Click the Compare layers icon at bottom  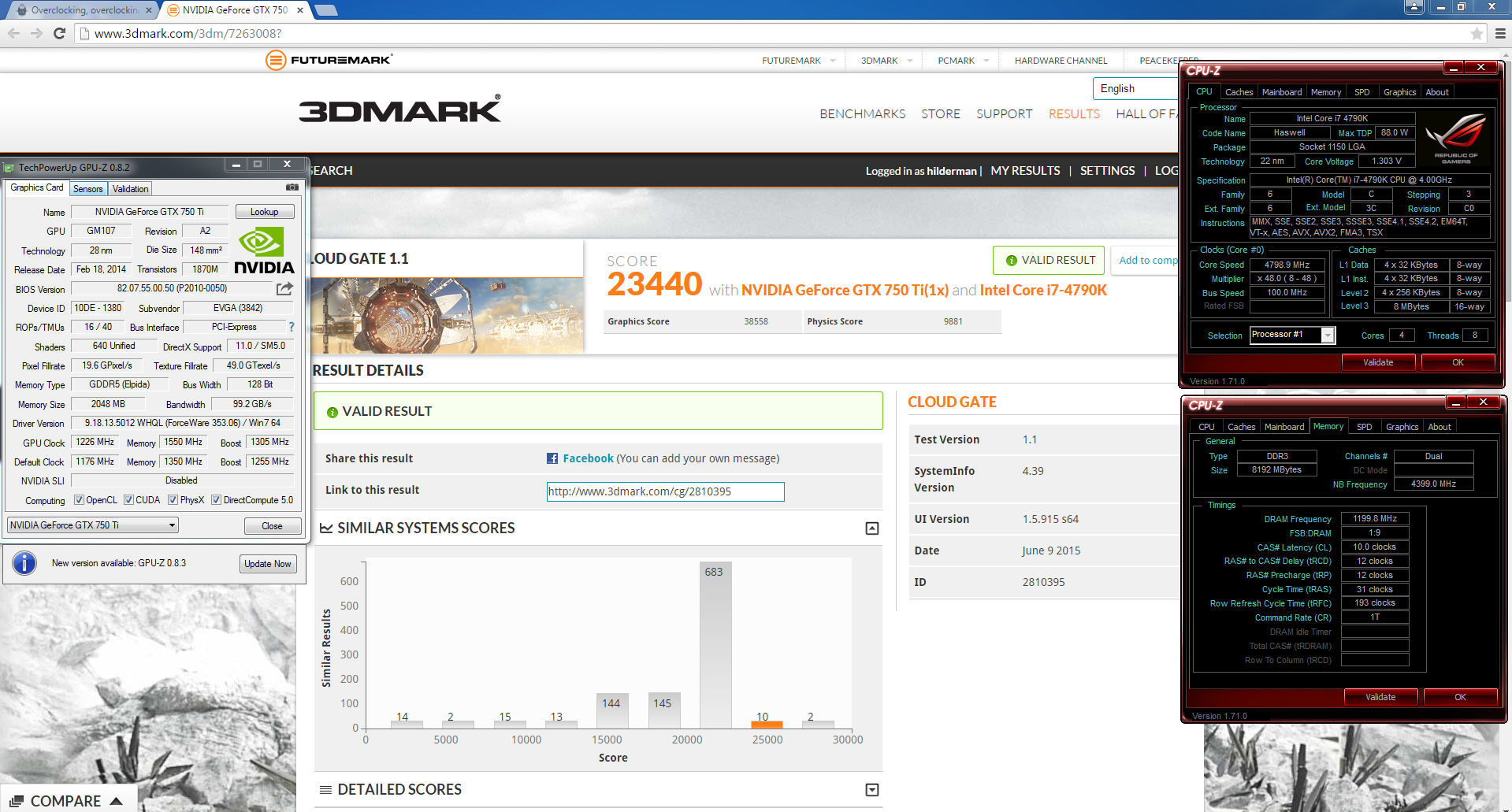point(17,801)
